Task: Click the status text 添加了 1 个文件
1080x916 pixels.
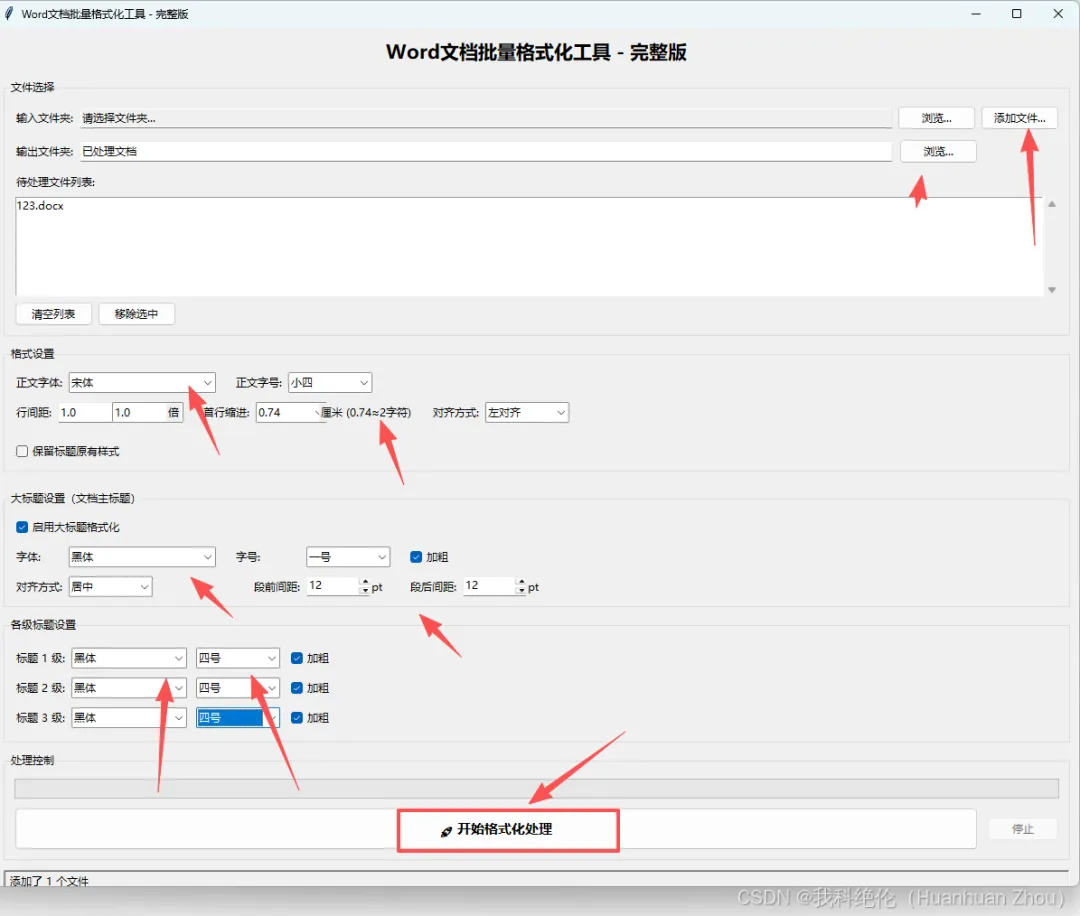Action: [50, 881]
